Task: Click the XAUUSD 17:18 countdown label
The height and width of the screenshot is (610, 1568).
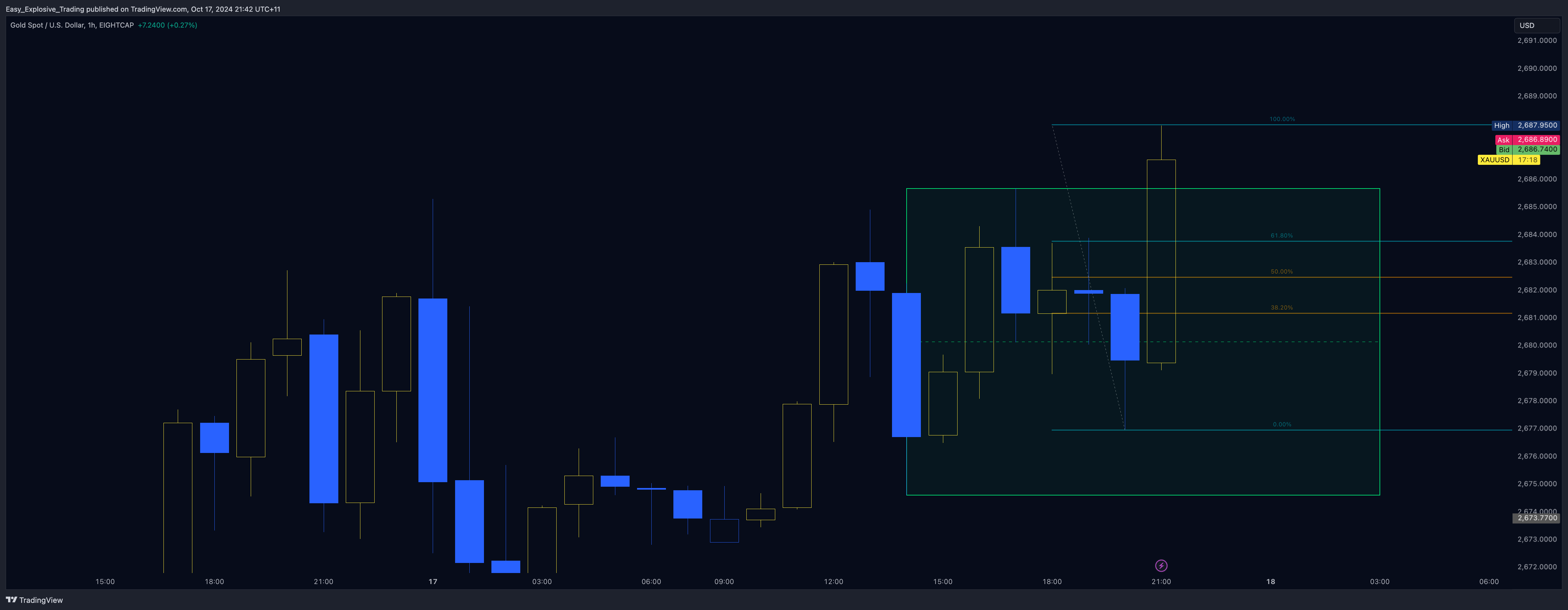Action: [1509, 160]
